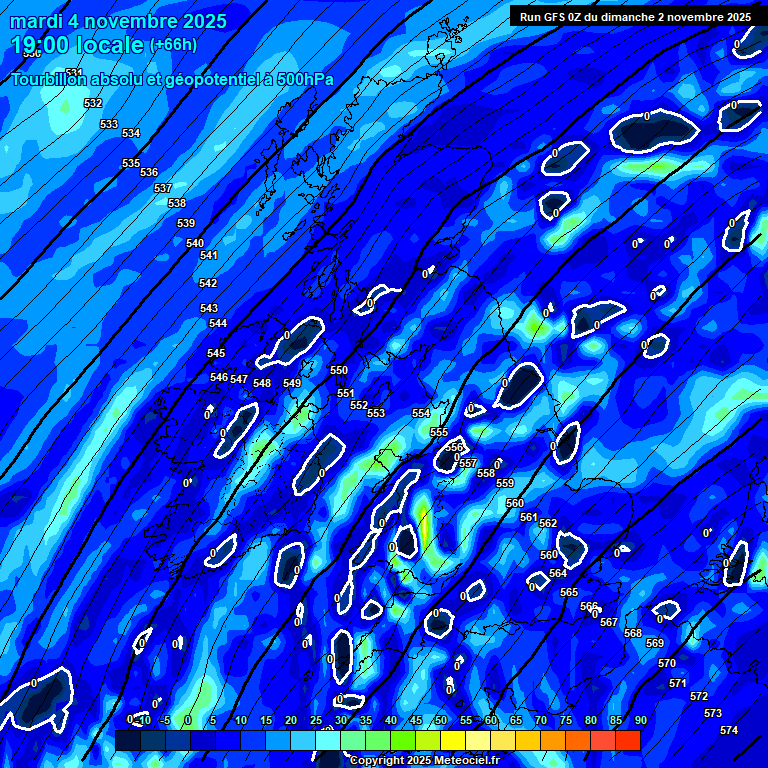Image resolution: width=768 pixels, height=768 pixels.
Task: Click the 'Tourbillon absolu et géopotentiel' subtitle
Action: (x=171, y=79)
